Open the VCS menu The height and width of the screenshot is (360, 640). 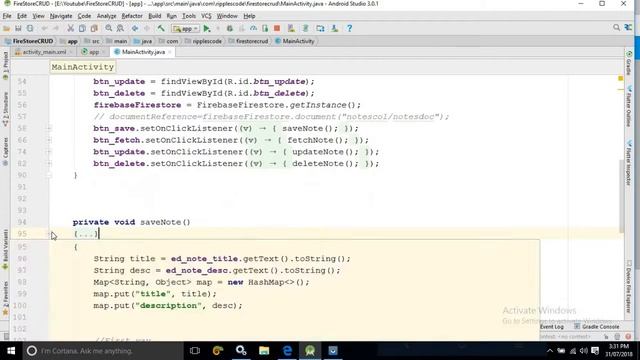click(x=206, y=16)
